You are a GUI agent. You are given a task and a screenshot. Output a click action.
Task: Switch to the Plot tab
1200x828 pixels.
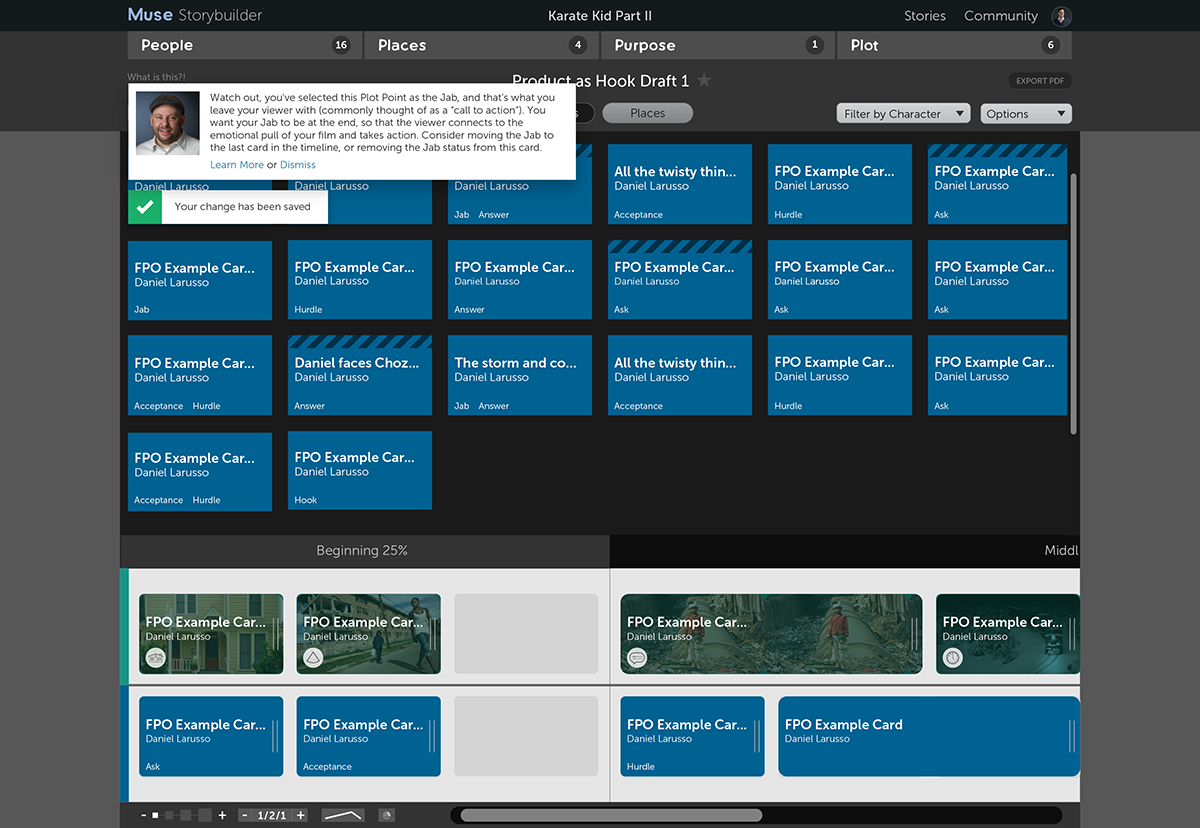(x=954, y=45)
